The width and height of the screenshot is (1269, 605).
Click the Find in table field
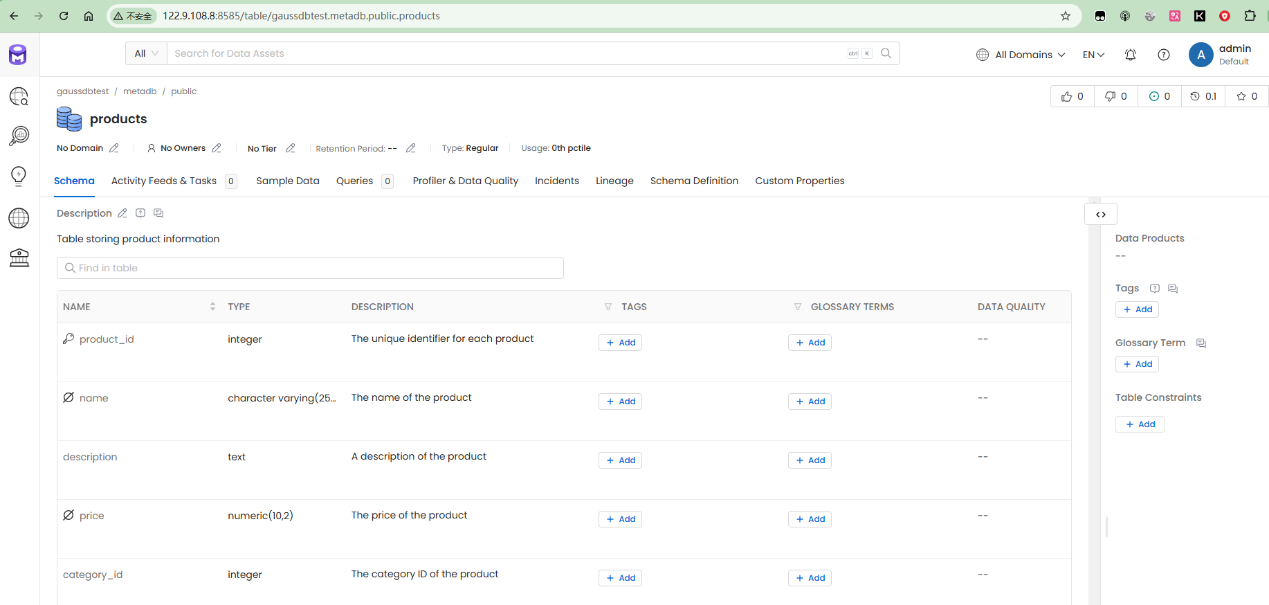click(x=310, y=268)
